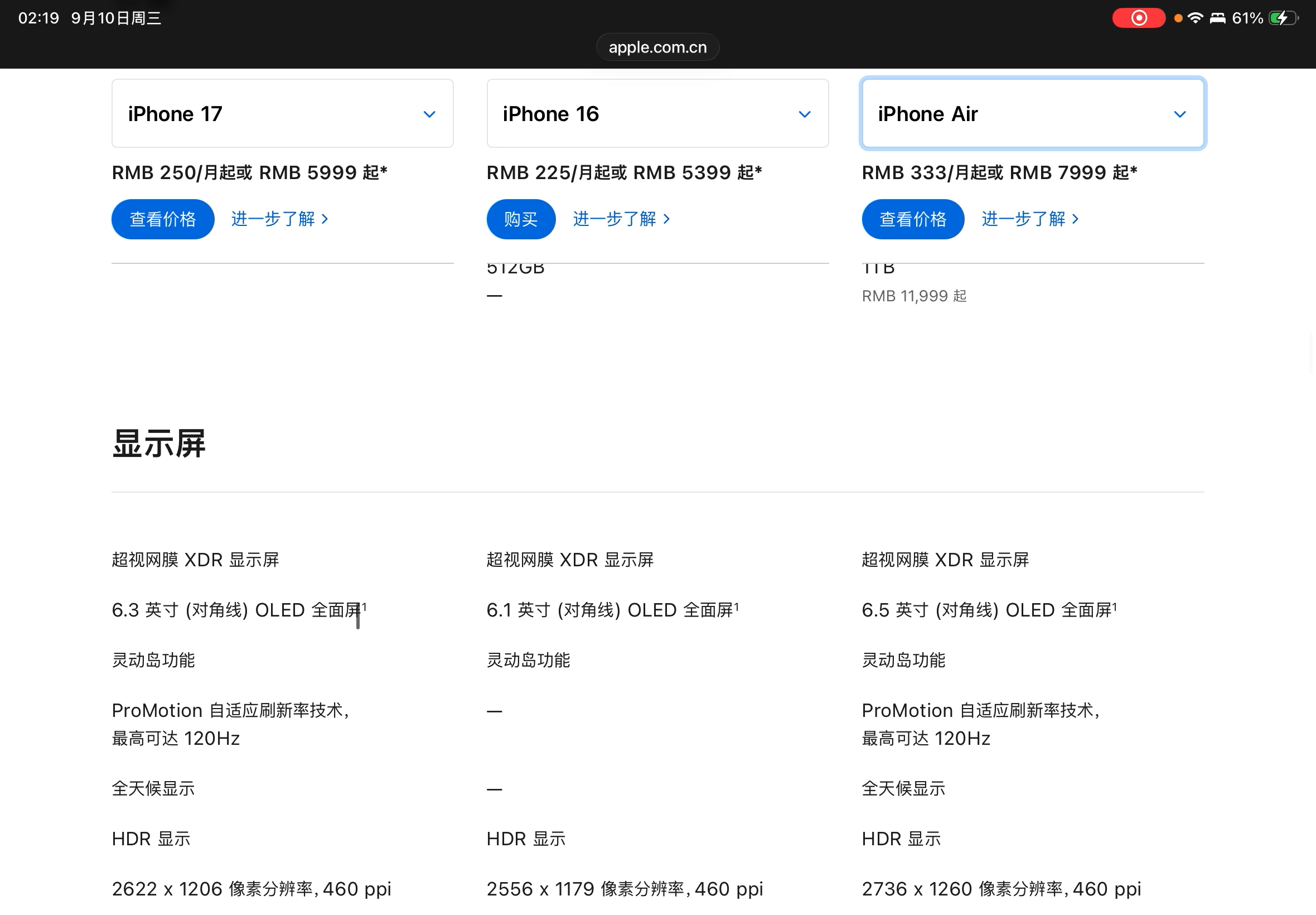The width and height of the screenshot is (1316, 915).
Task: Select iPhone 17 灵动岛功能 text
Action: click(153, 661)
